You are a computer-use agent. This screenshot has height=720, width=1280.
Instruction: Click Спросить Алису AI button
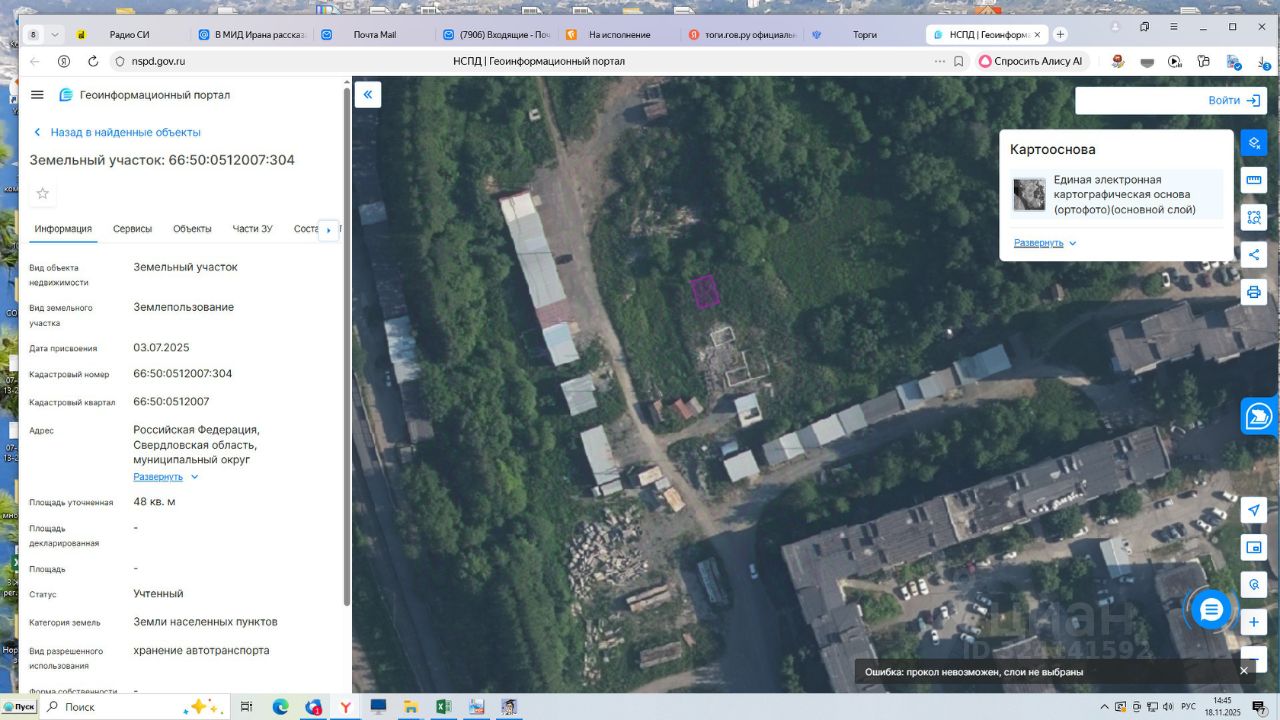tap(1030, 61)
